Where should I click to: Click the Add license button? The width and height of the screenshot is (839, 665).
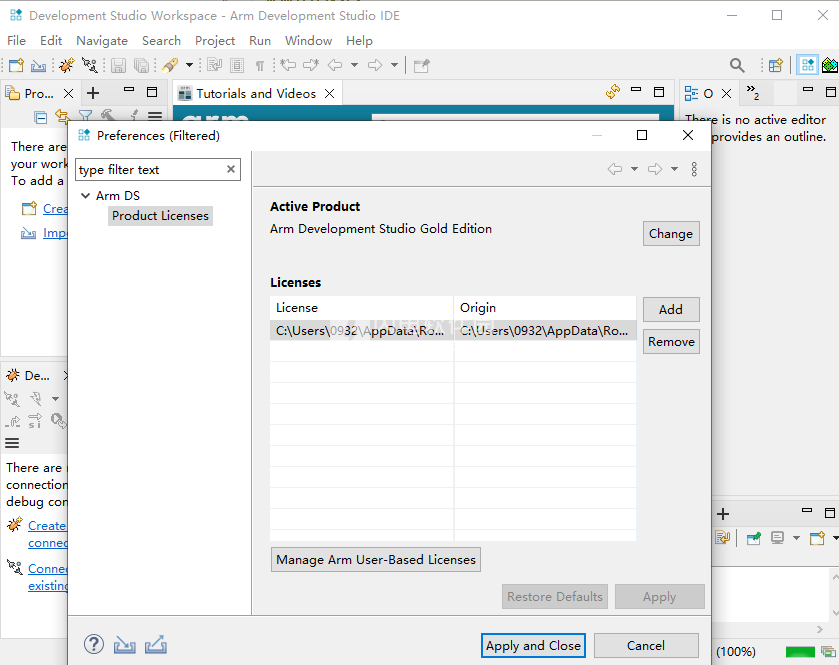click(x=671, y=310)
